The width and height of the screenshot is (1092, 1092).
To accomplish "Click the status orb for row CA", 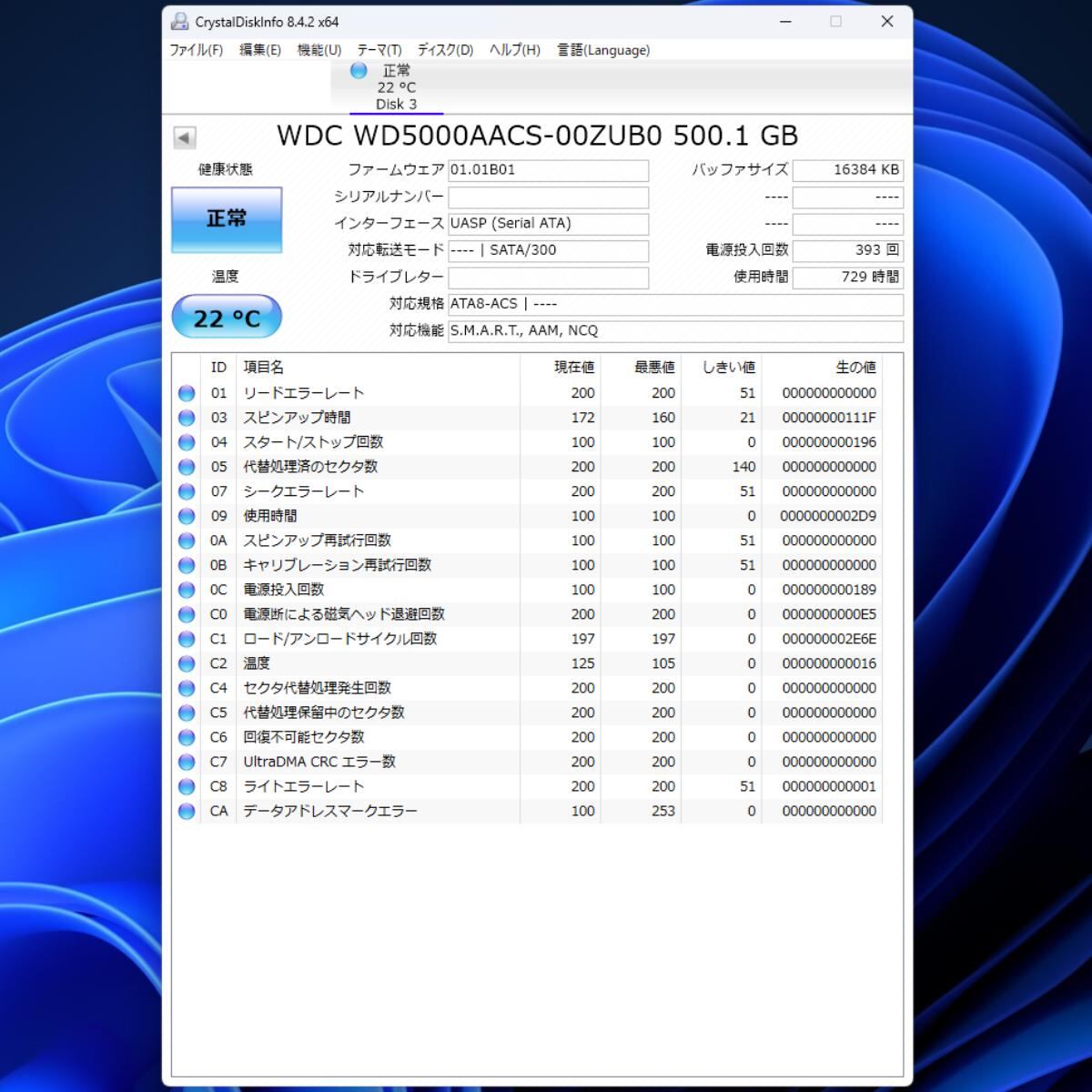I will point(187,811).
